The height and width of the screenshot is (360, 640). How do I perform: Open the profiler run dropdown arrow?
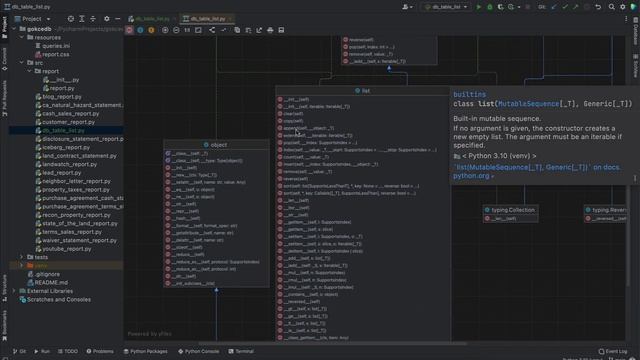[519, 7]
